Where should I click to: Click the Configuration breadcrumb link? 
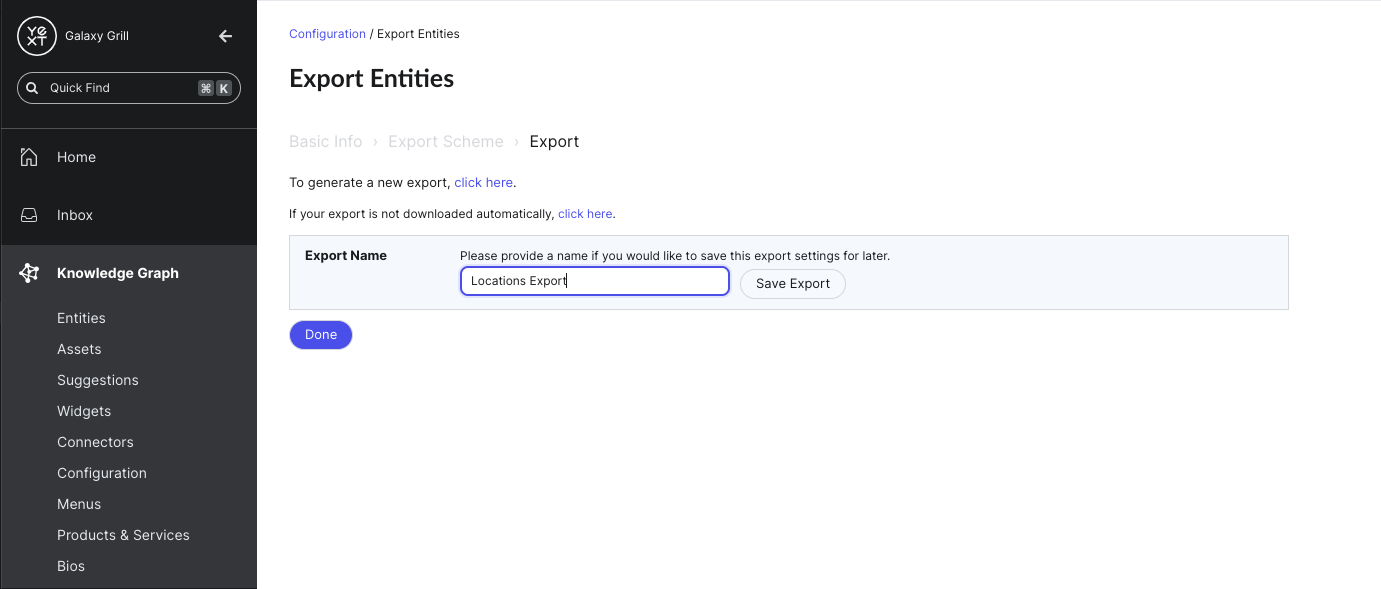(x=327, y=34)
